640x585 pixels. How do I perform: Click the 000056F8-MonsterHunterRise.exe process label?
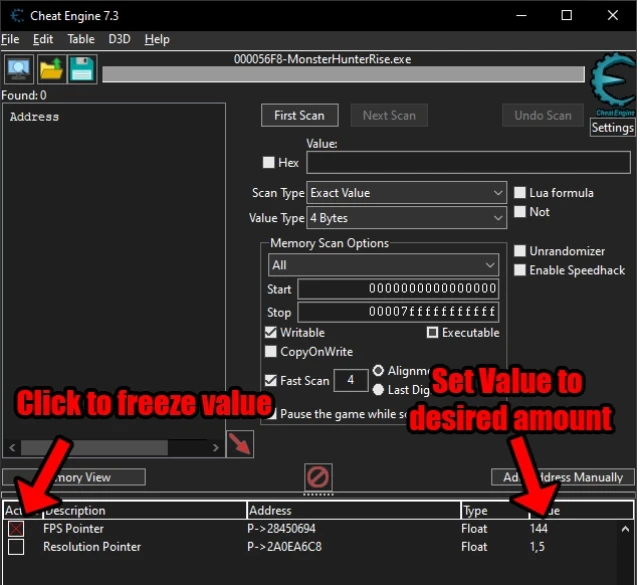pyautogui.click(x=322, y=59)
